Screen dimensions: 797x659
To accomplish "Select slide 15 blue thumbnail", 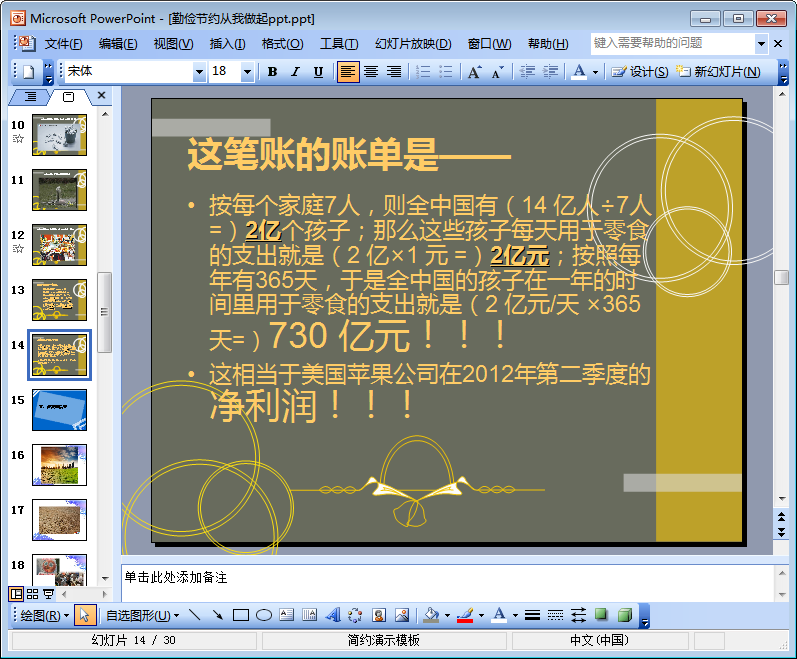I will click(59, 410).
